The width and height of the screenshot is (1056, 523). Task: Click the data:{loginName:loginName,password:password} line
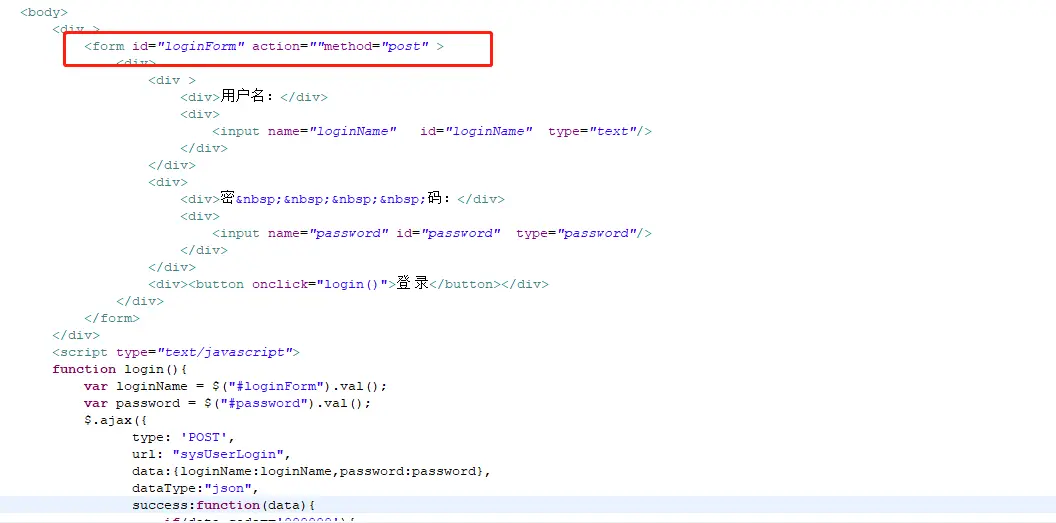[311, 471]
